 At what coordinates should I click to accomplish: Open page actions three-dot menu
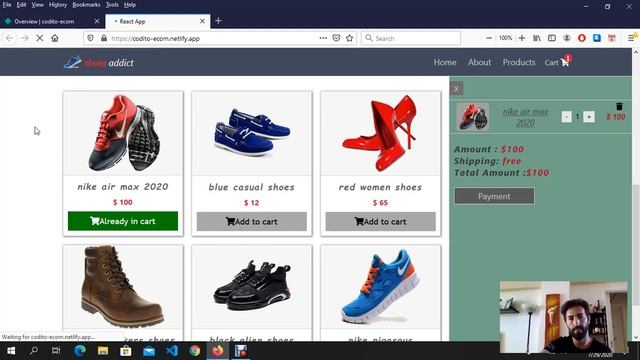pos(323,38)
